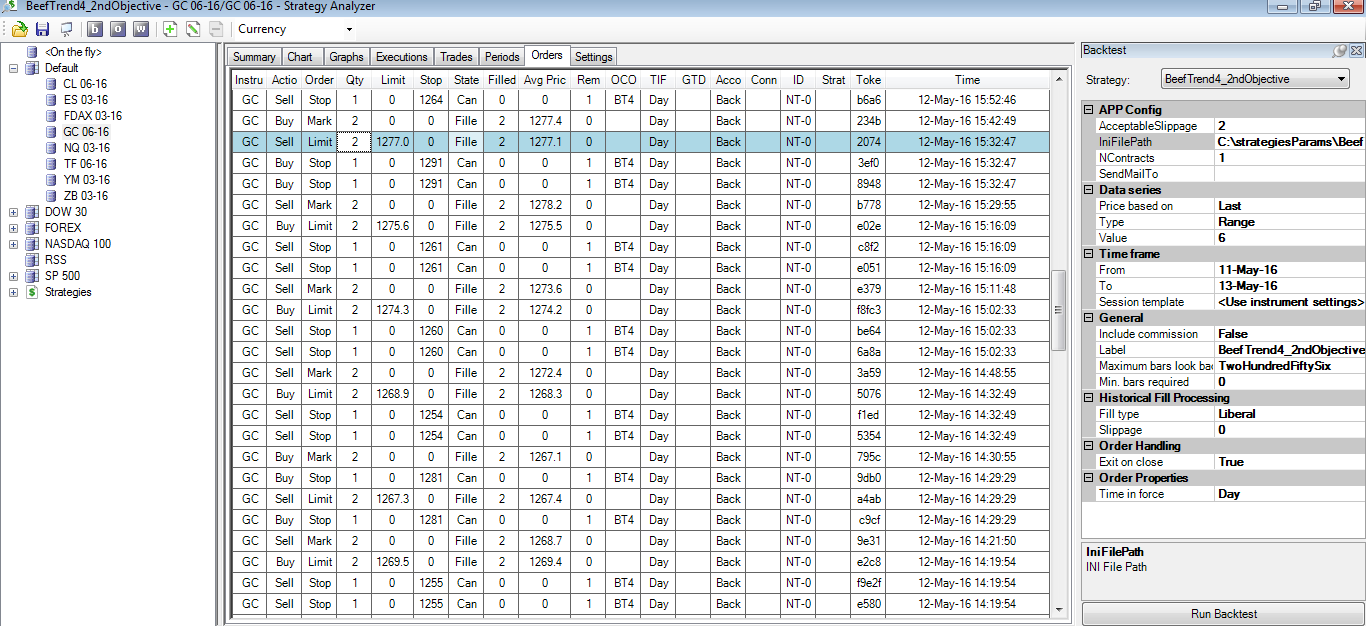
Task: Click the From date value 11-May-16
Action: tap(1289, 270)
